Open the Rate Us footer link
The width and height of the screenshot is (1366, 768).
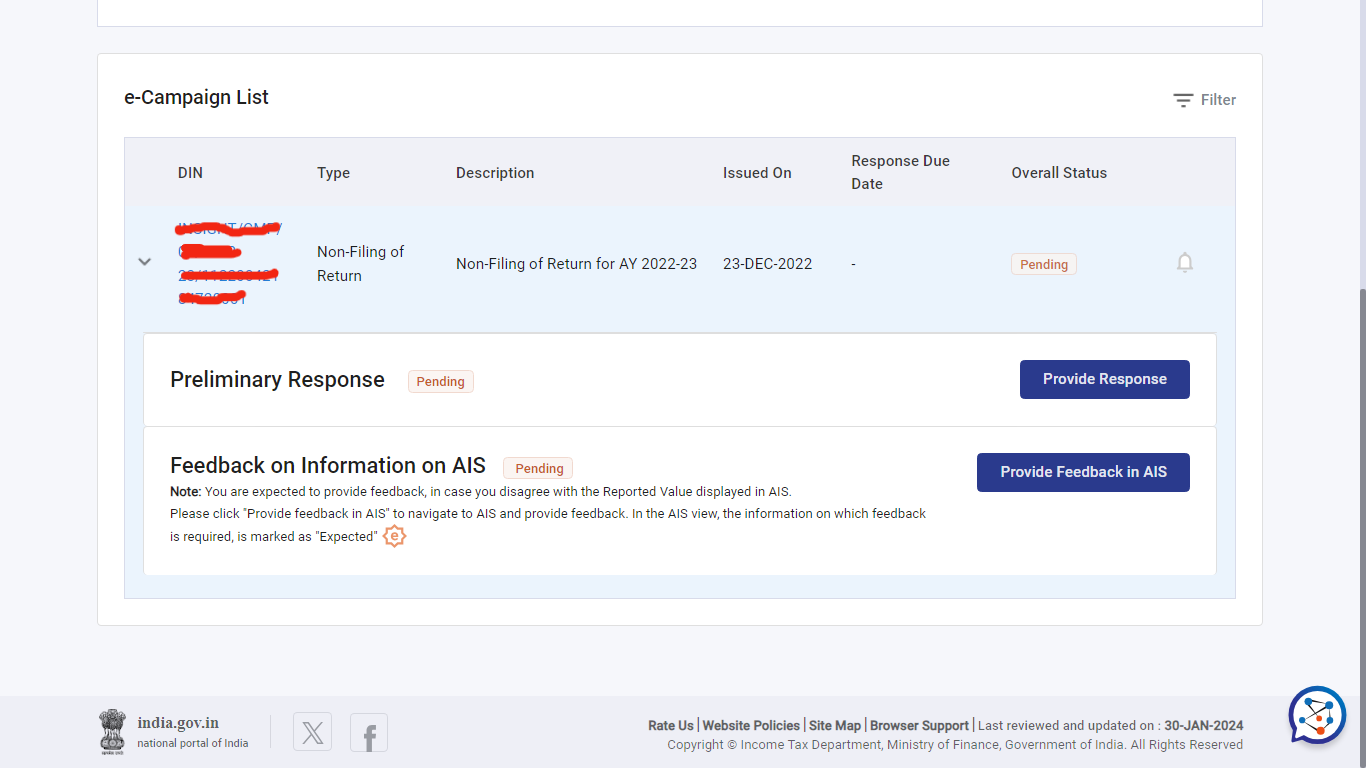point(670,726)
